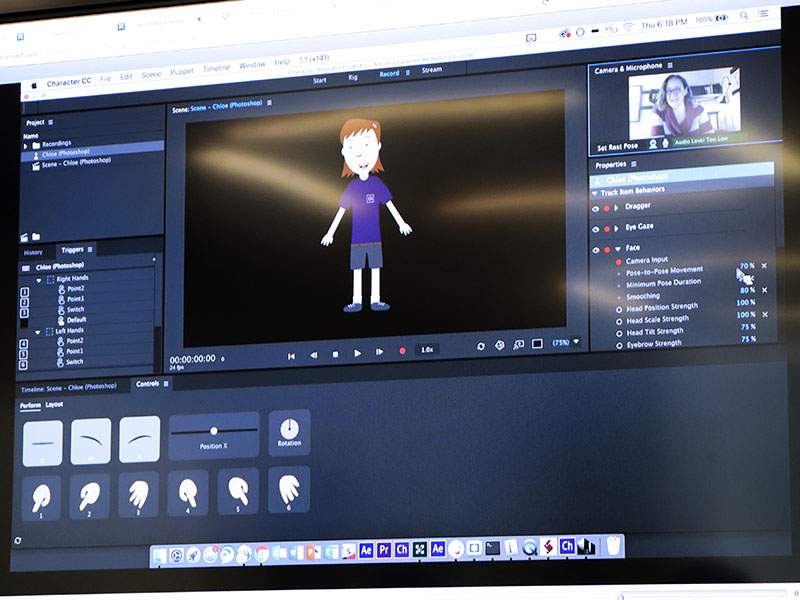
Task: Switch to the Rig workspace
Action: pos(353,77)
